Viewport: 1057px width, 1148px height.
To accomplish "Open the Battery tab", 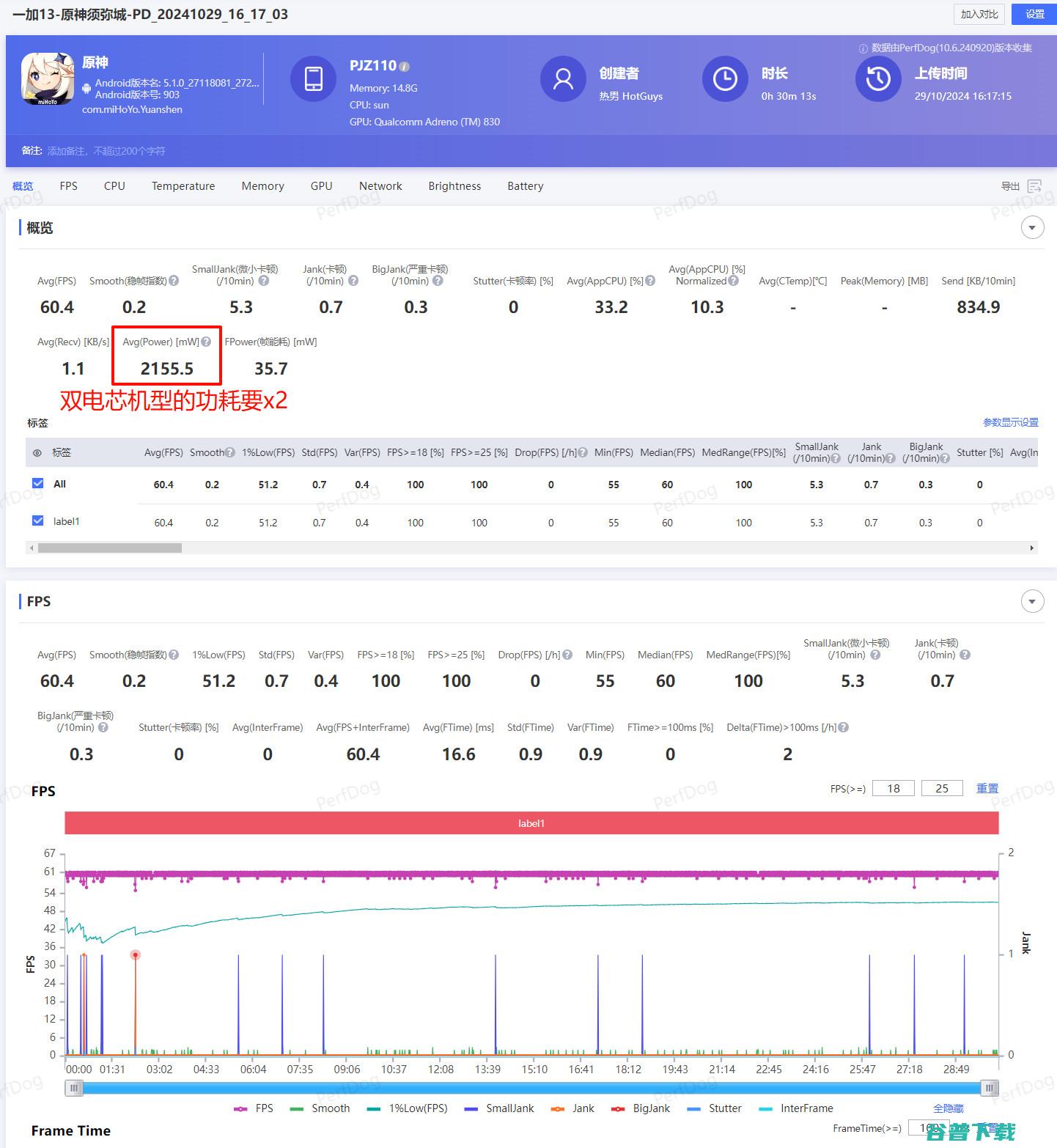I will (x=525, y=185).
